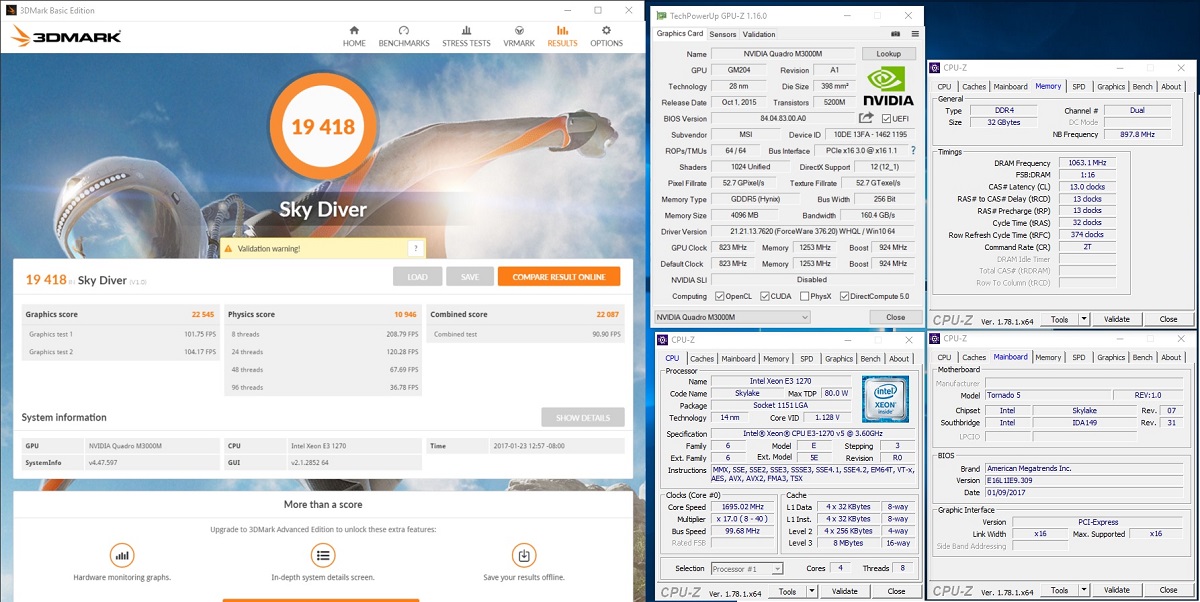Switch to the Sensors tab in GPU-Z
The height and width of the screenshot is (602, 1200).
[722, 34]
